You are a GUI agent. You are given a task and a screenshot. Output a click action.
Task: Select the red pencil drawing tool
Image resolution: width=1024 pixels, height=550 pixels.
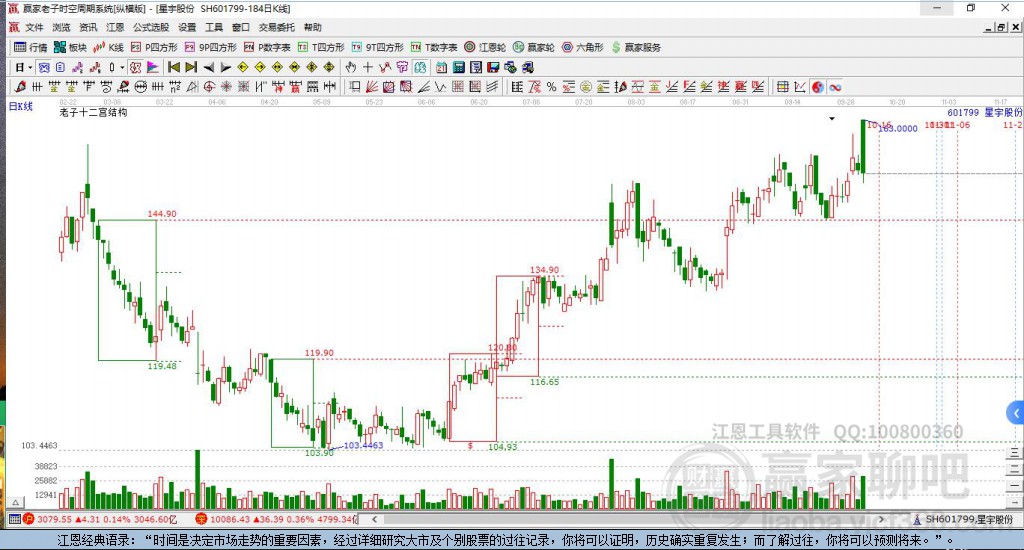click(20, 87)
